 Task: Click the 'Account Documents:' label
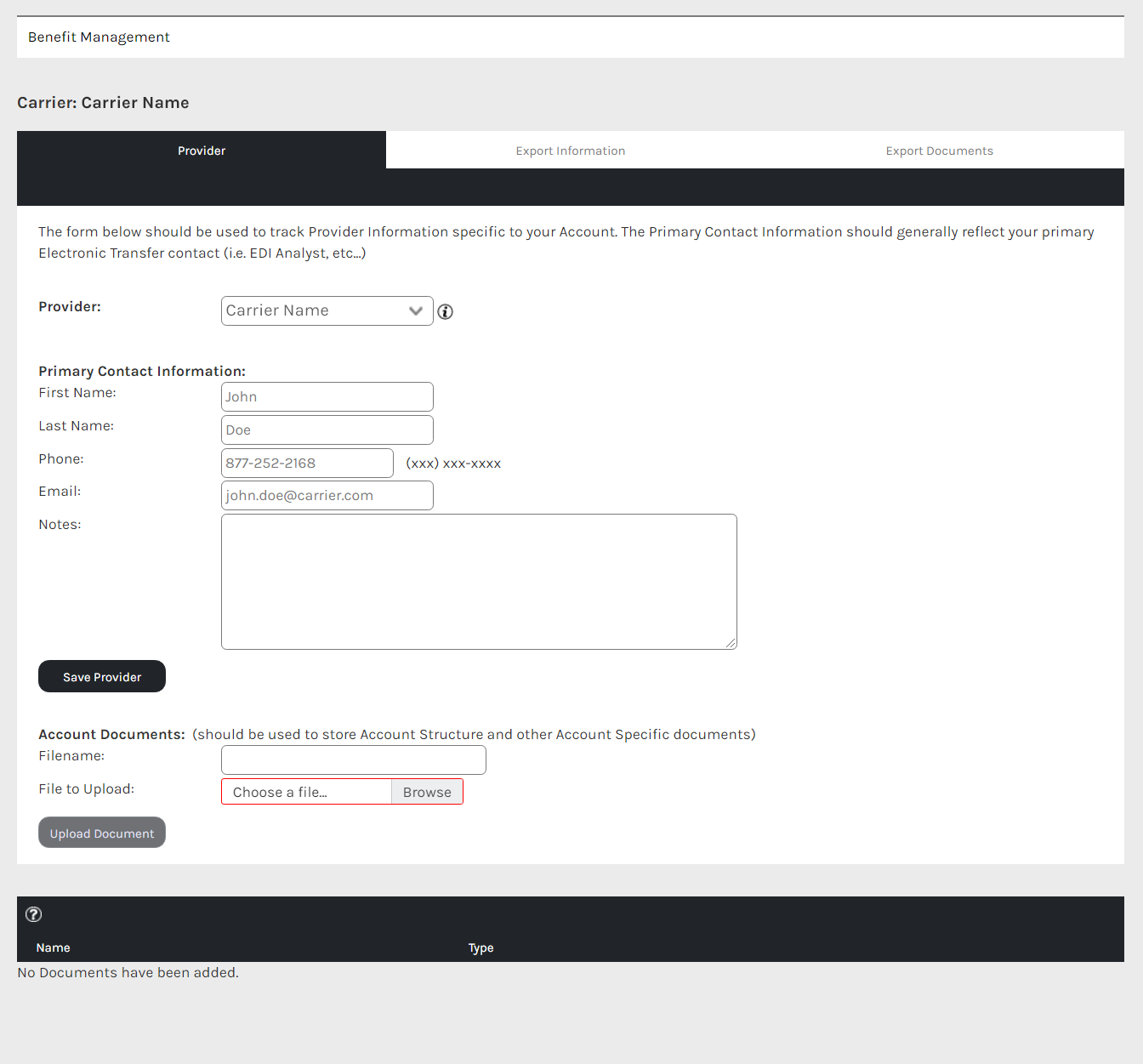pos(111,734)
